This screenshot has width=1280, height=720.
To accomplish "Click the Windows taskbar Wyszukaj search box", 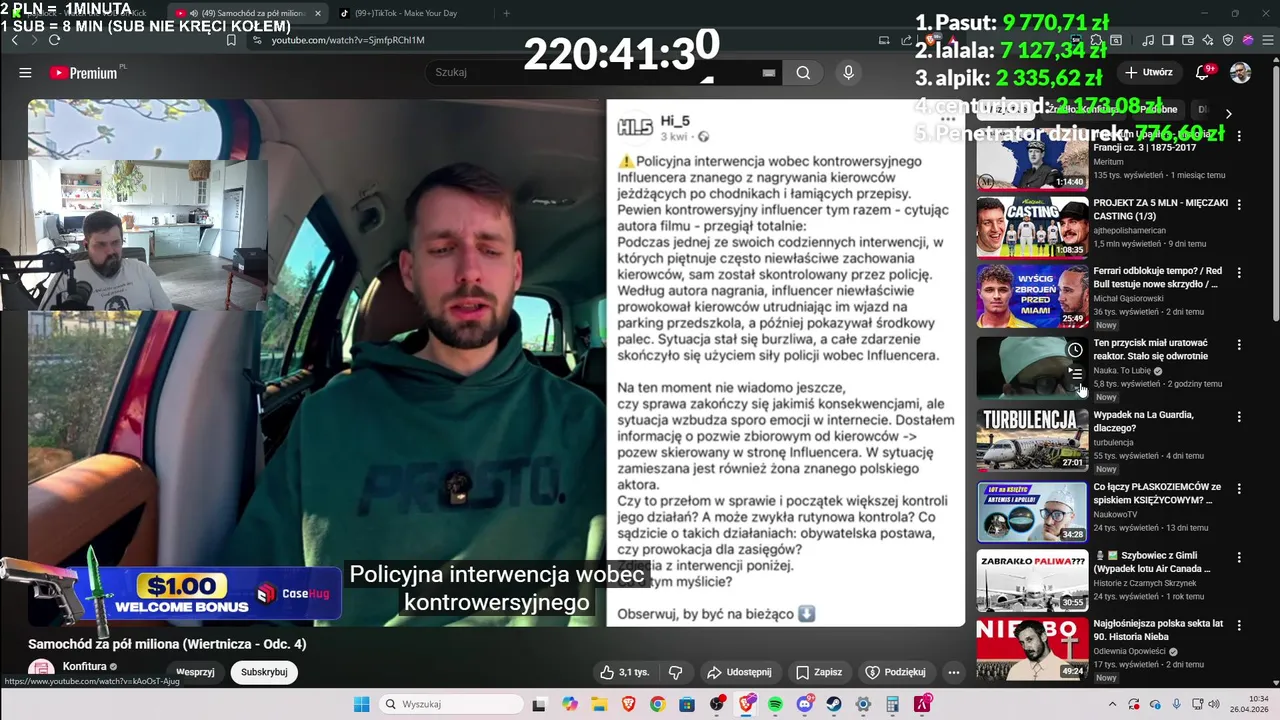I will tap(452, 704).
